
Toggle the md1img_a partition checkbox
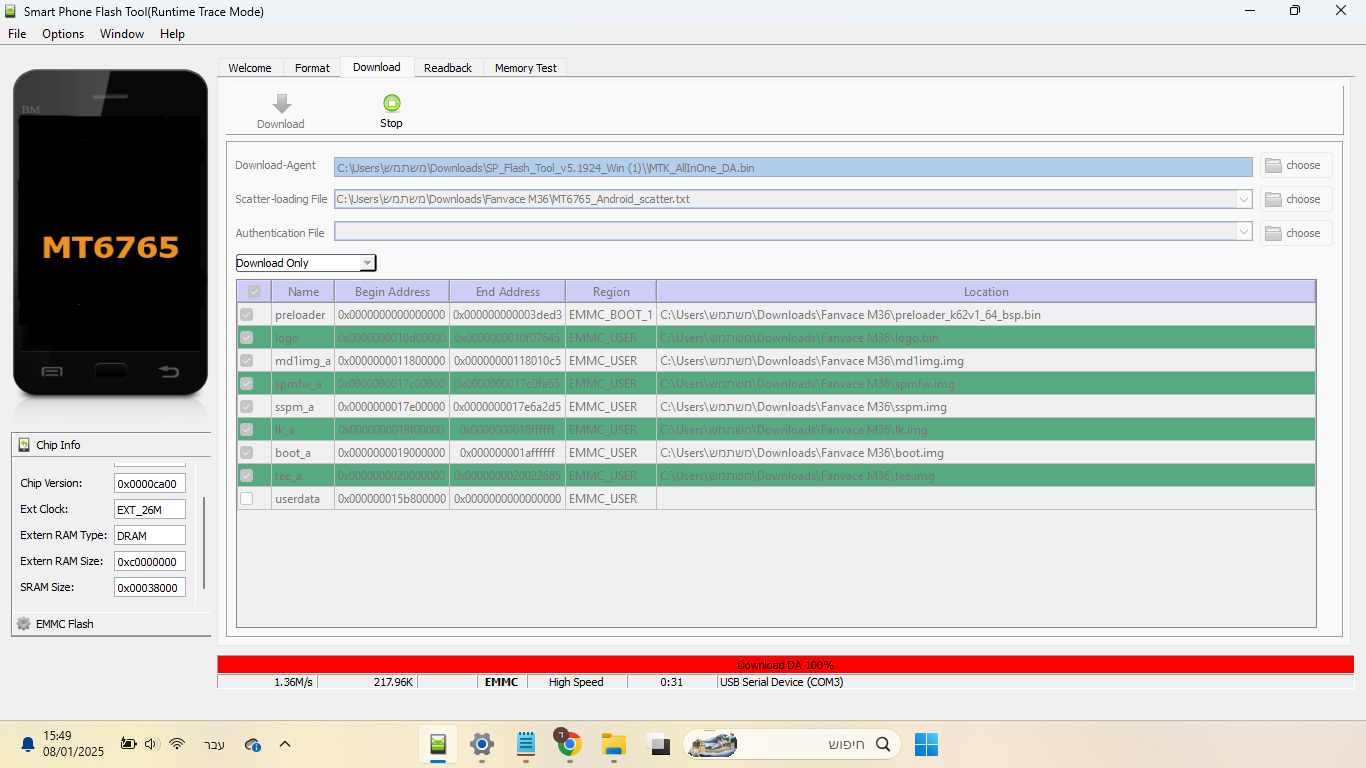247,361
